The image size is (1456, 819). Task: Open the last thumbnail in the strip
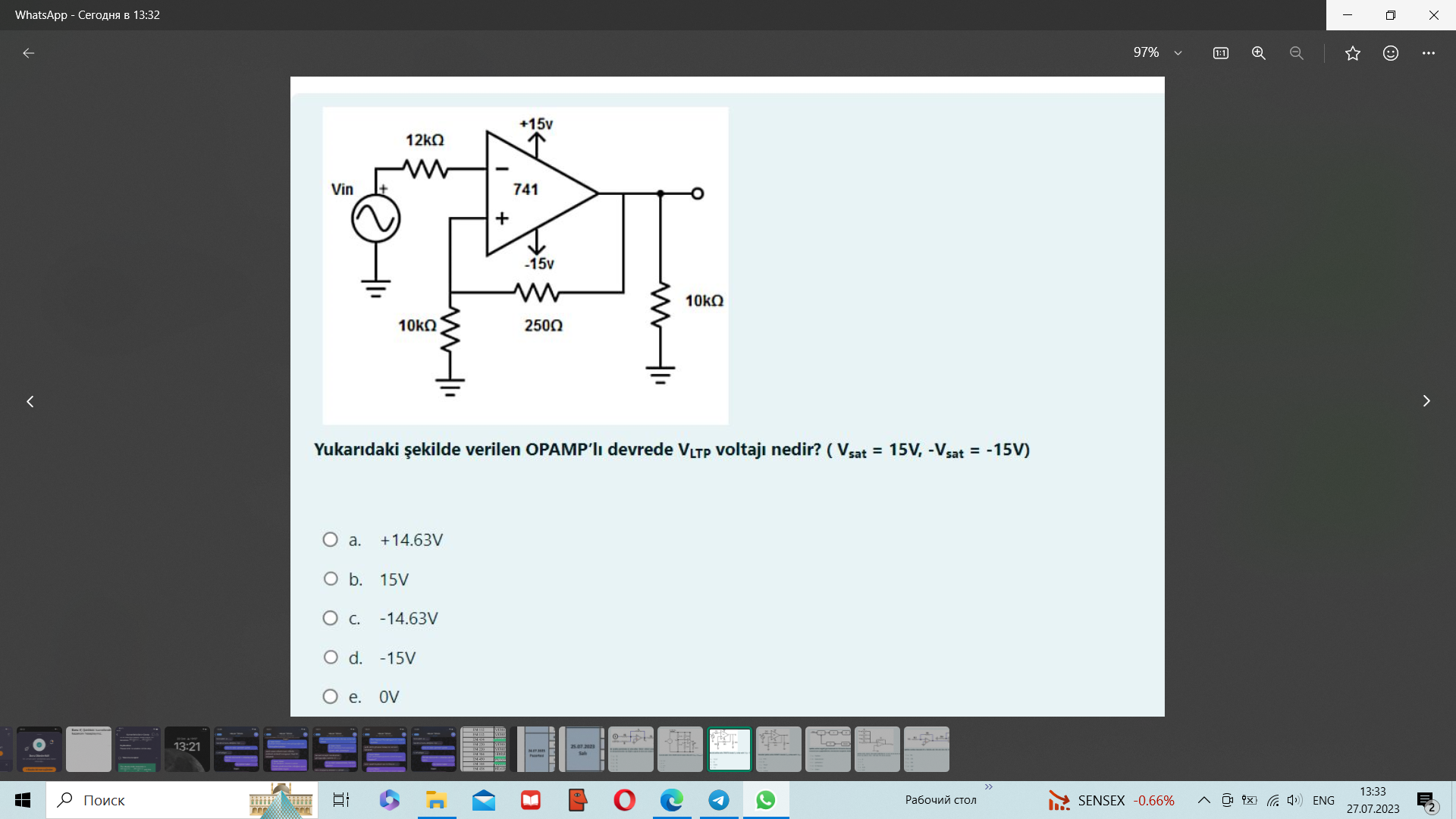(x=927, y=749)
